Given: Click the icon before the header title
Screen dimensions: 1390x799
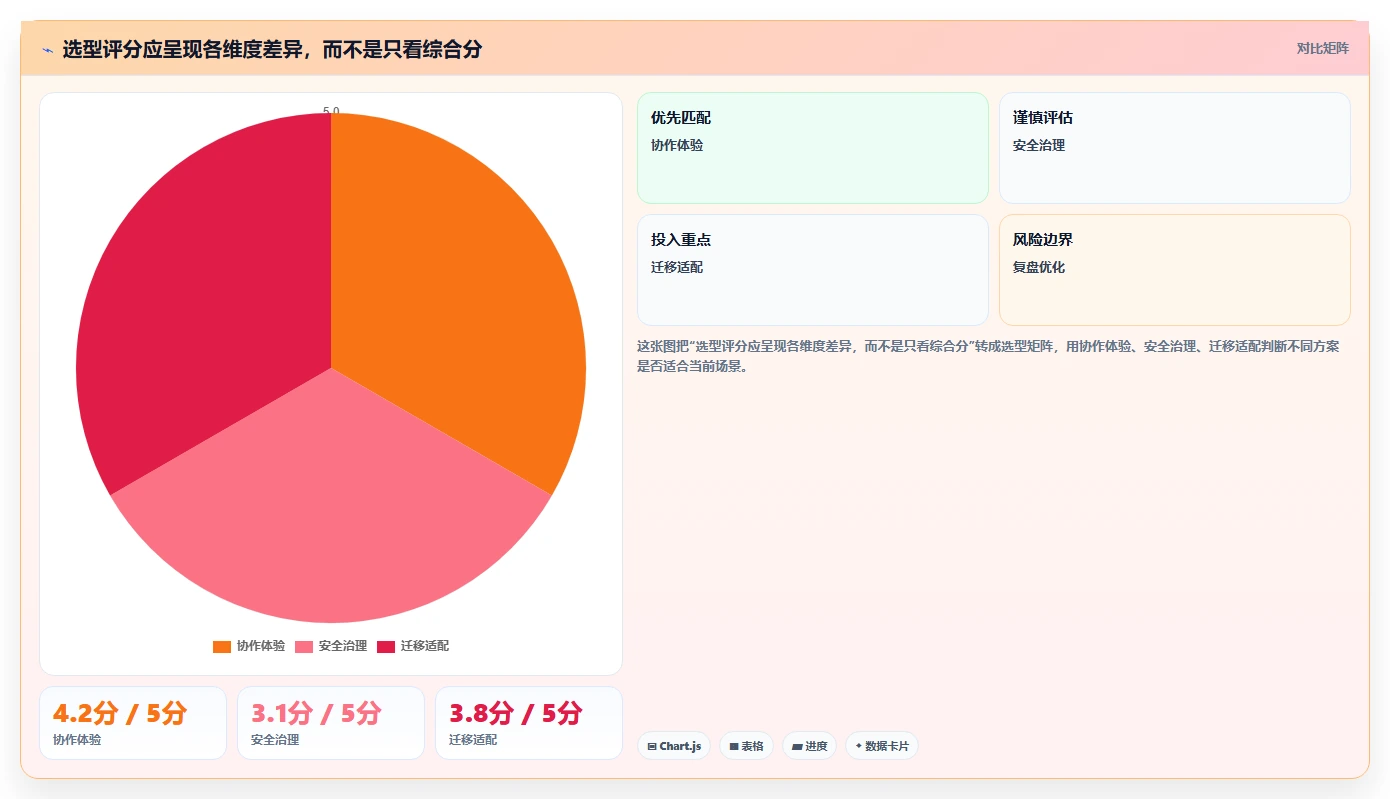Looking at the screenshot, I should click(x=47, y=49).
